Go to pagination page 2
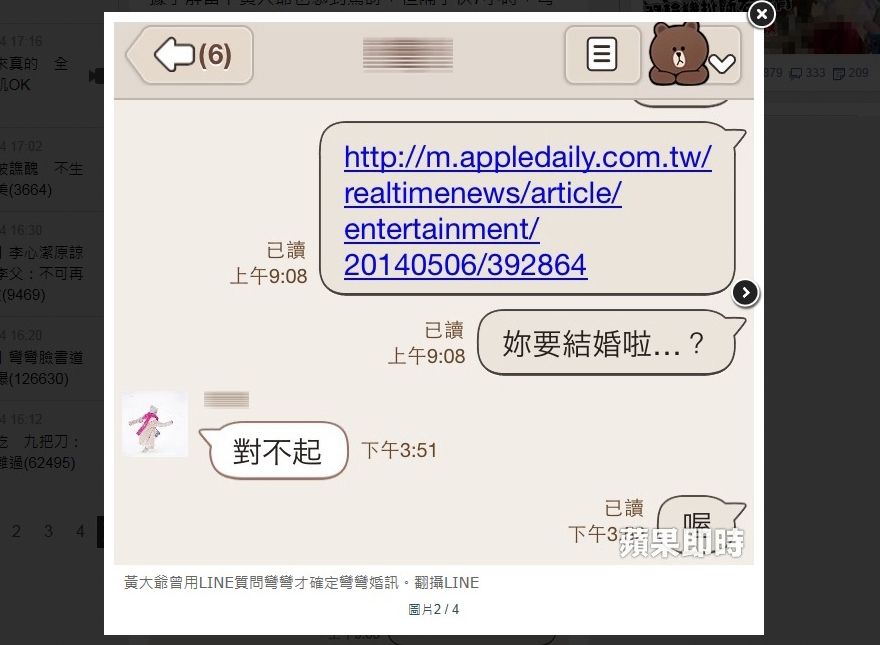Screen dimensions: 880x645 click(16, 531)
